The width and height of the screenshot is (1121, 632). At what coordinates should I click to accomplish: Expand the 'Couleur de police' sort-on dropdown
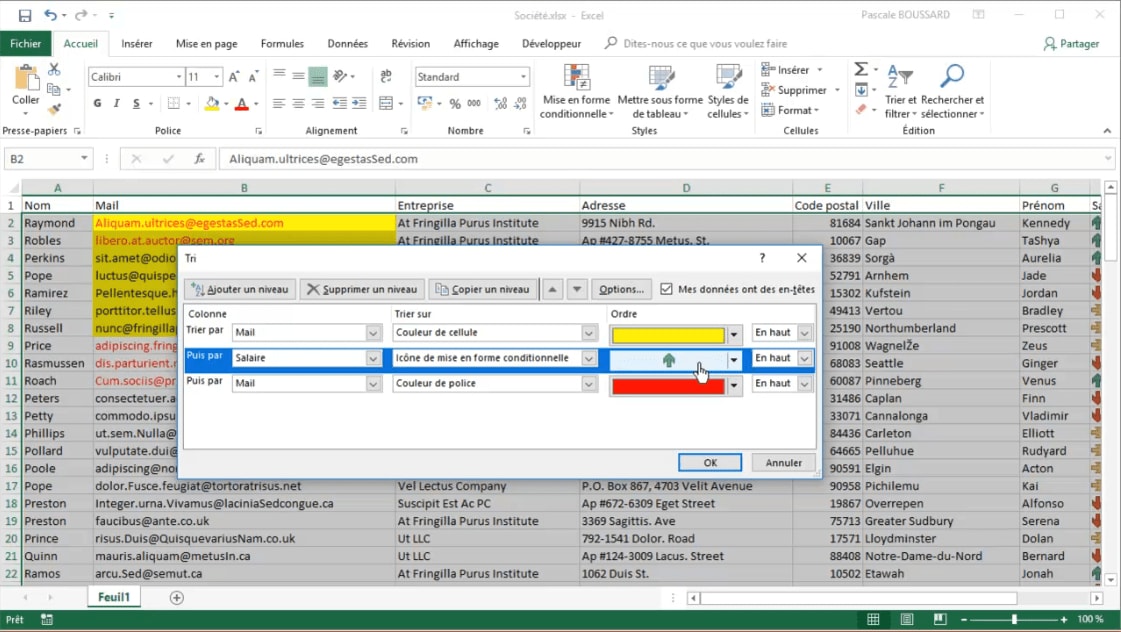pyautogui.click(x=589, y=383)
